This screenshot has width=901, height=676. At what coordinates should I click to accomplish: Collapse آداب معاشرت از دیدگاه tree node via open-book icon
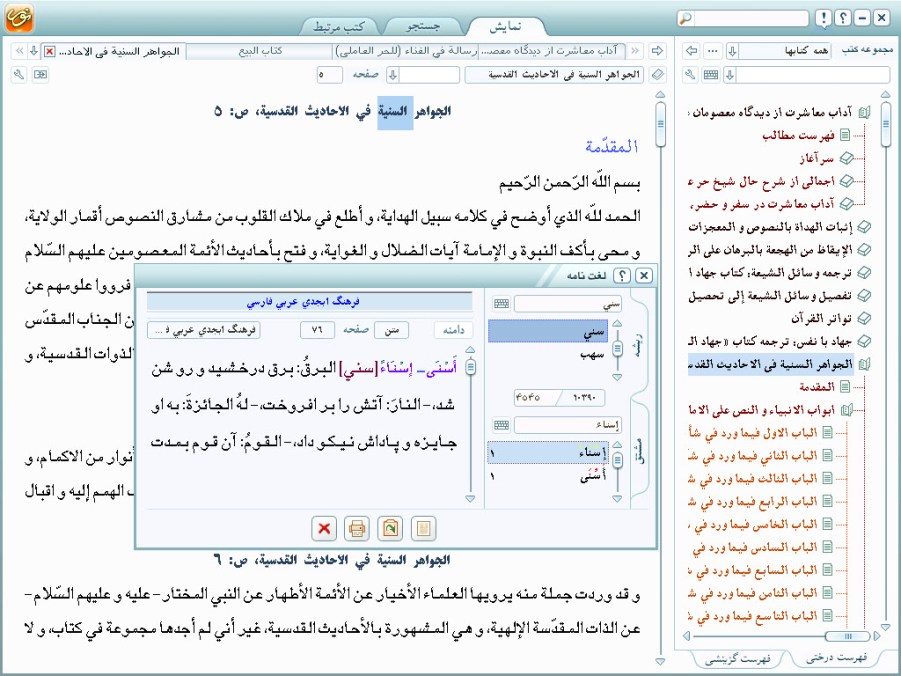click(864, 113)
